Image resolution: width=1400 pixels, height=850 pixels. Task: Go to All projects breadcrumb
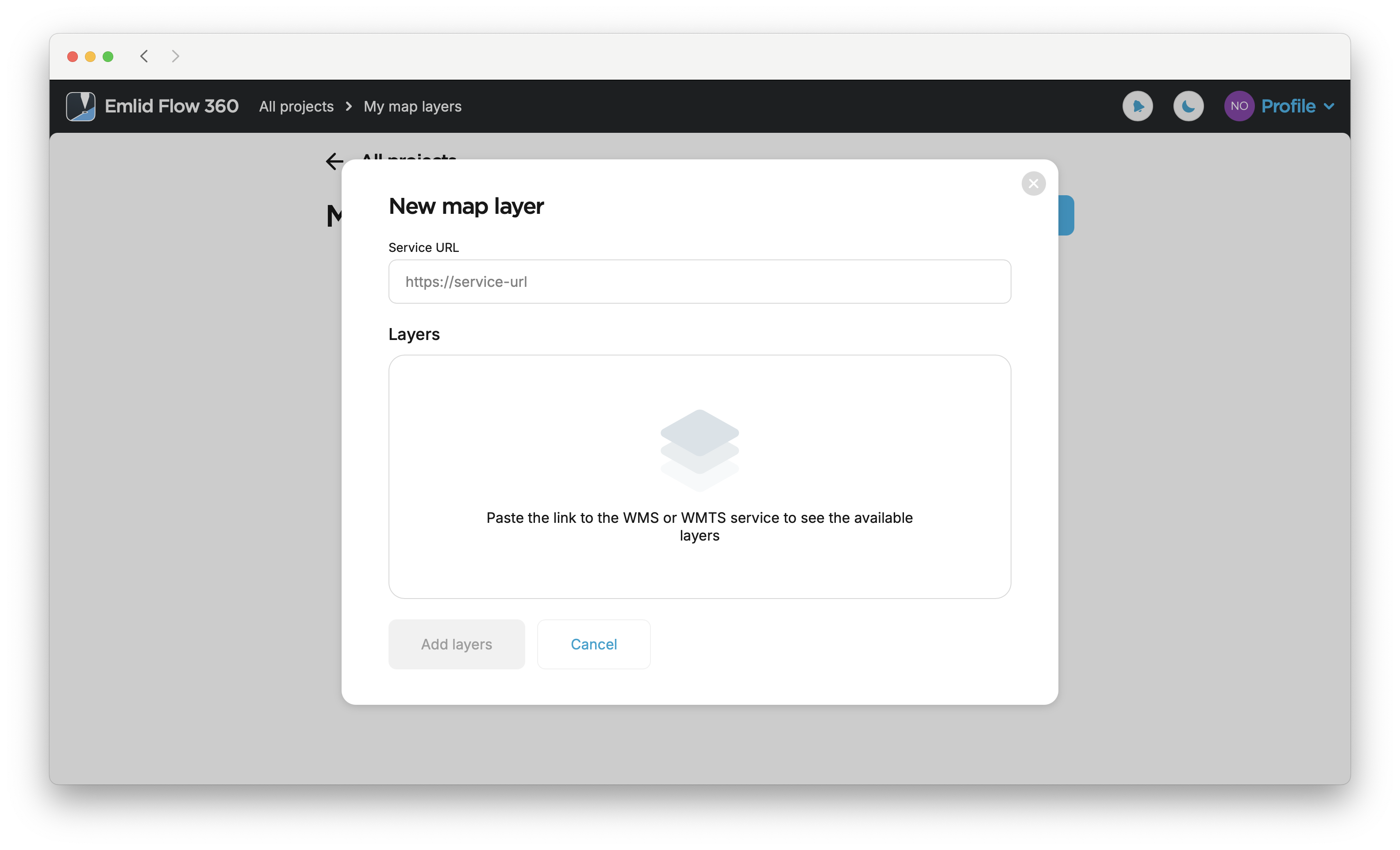click(296, 106)
